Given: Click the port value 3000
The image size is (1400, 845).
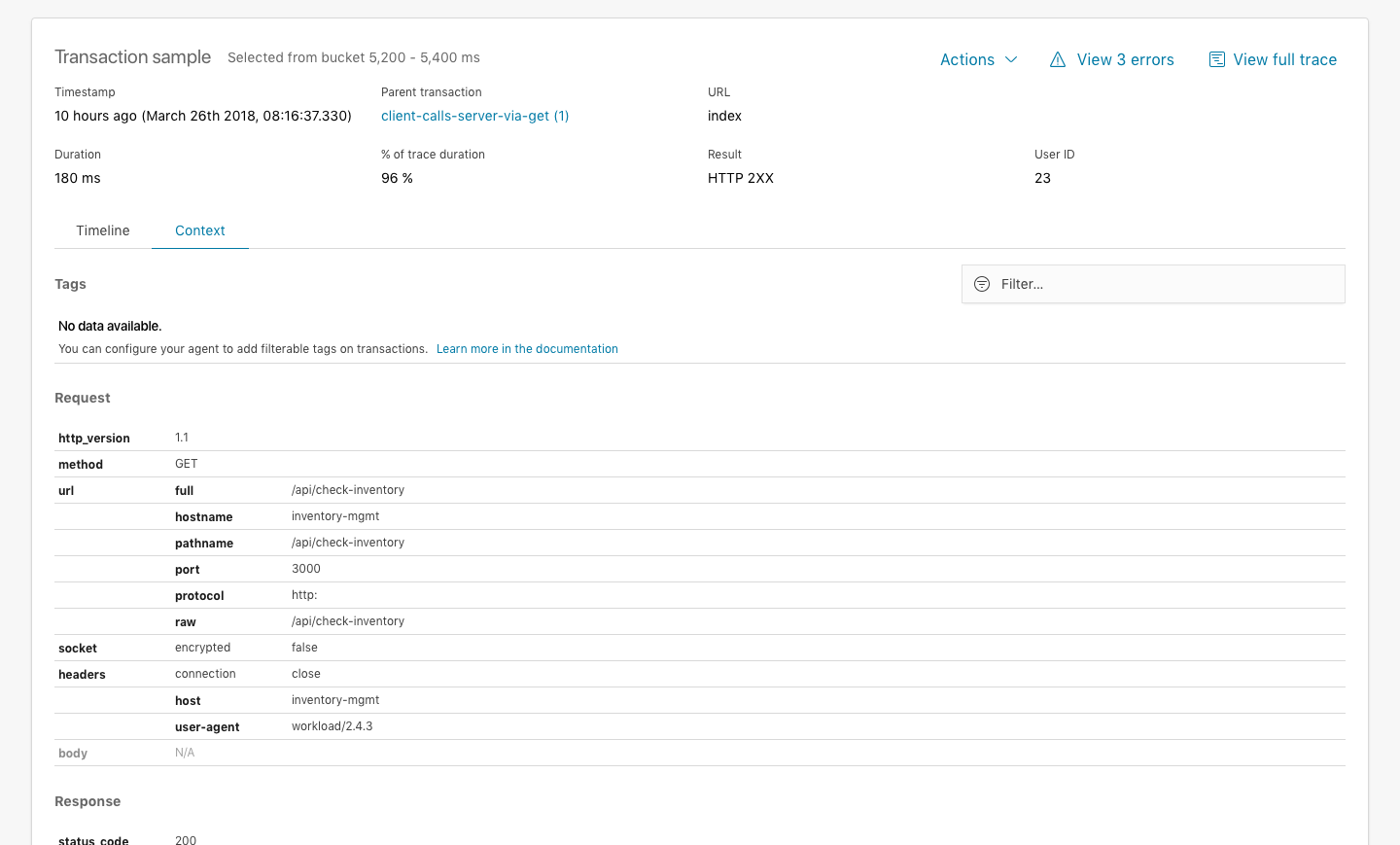Looking at the screenshot, I should click(305, 568).
